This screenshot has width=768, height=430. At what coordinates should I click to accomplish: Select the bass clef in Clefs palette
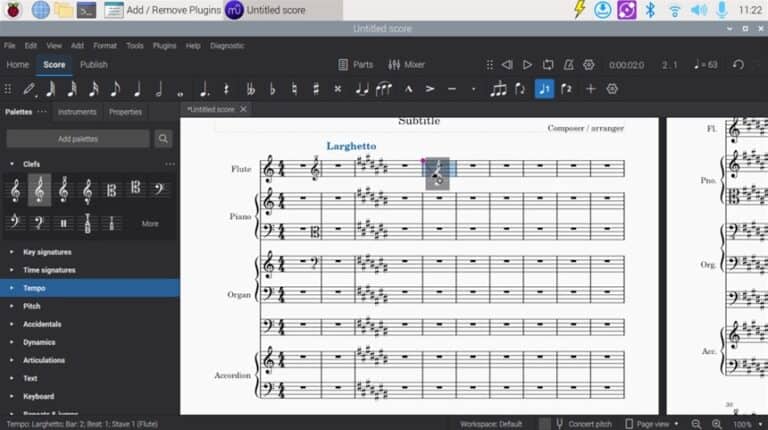pos(159,189)
